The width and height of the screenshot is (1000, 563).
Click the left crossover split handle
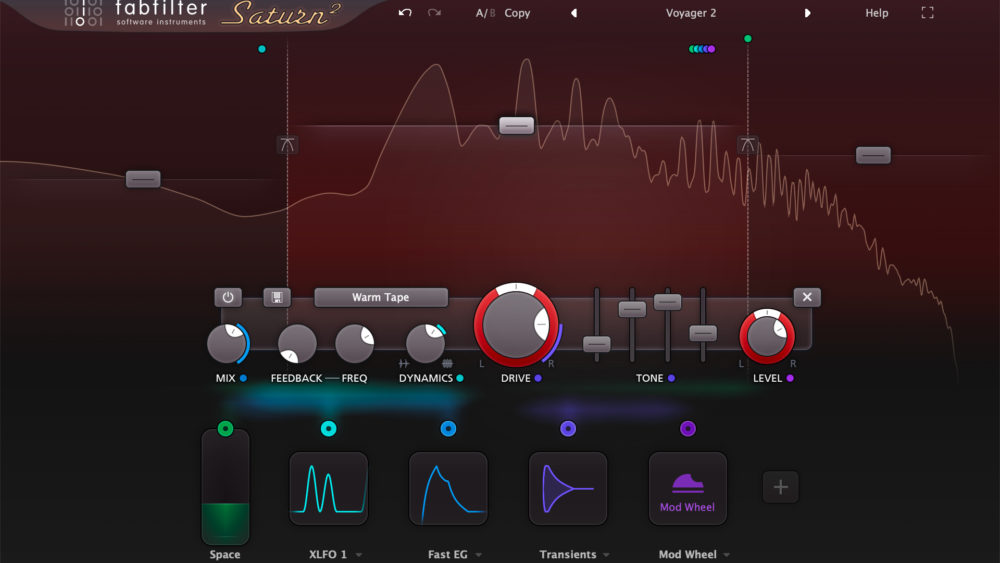(x=287, y=145)
